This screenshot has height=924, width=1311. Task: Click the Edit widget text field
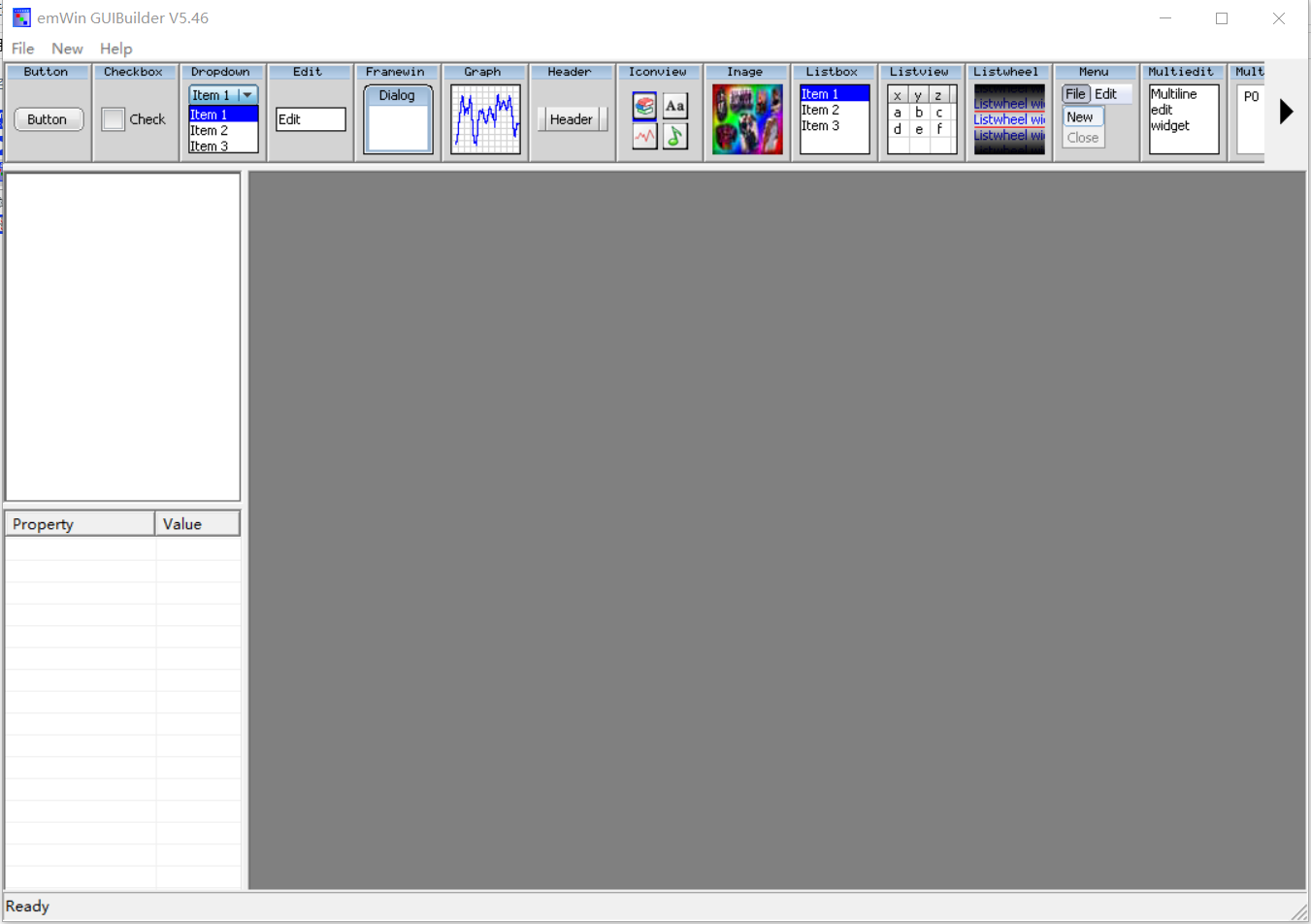point(311,119)
